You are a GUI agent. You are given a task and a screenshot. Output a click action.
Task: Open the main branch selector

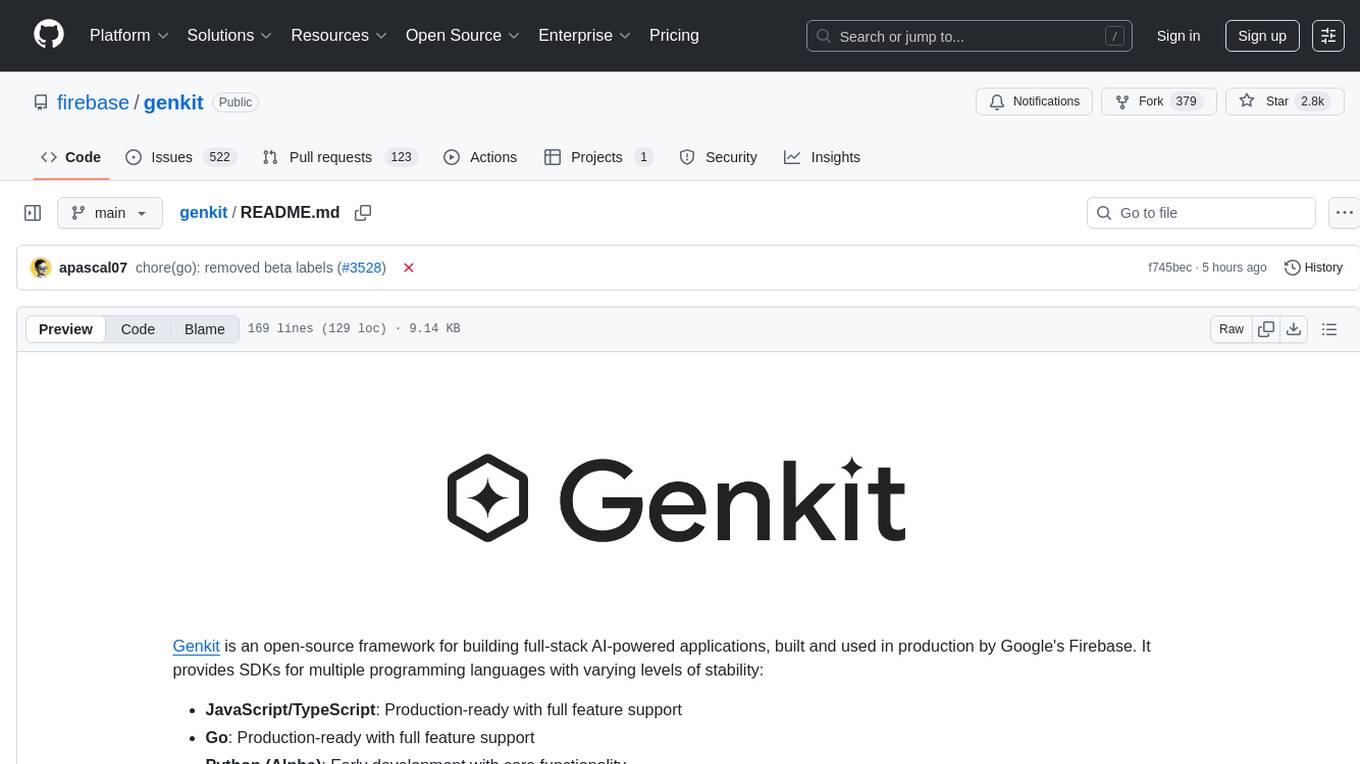pos(110,213)
